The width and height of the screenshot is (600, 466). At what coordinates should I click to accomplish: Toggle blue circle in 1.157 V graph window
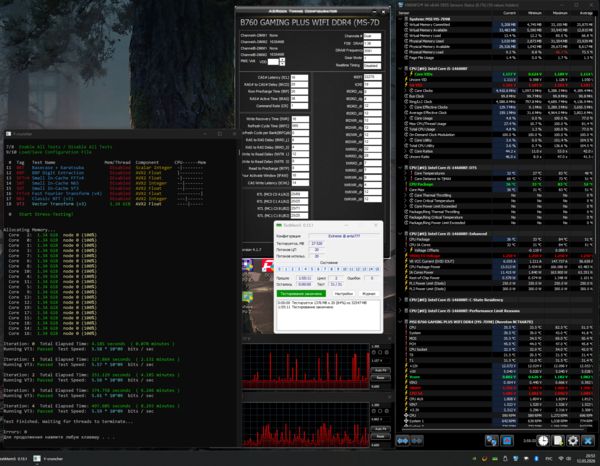point(386,352)
